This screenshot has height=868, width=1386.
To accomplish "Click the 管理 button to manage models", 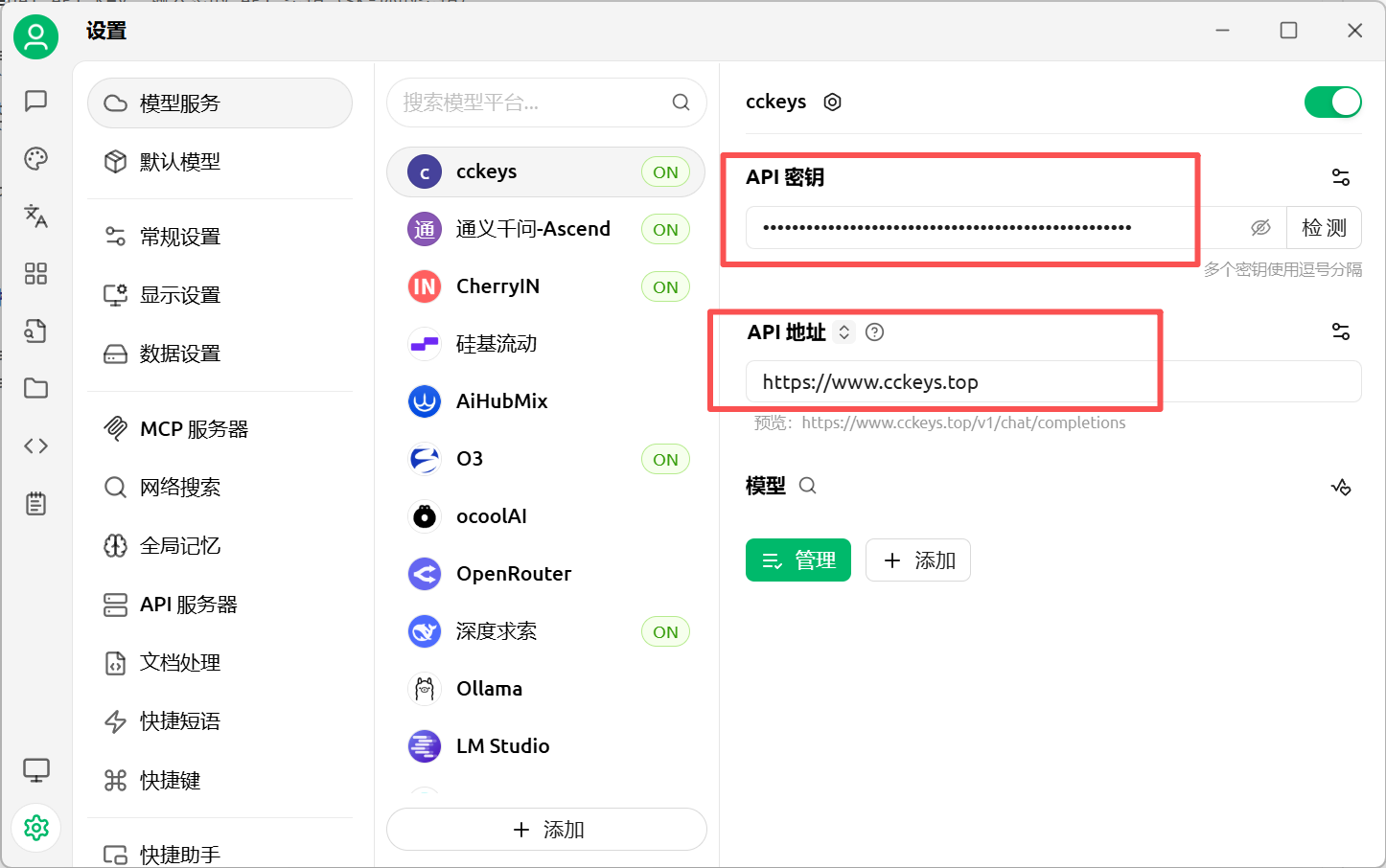I will point(798,560).
